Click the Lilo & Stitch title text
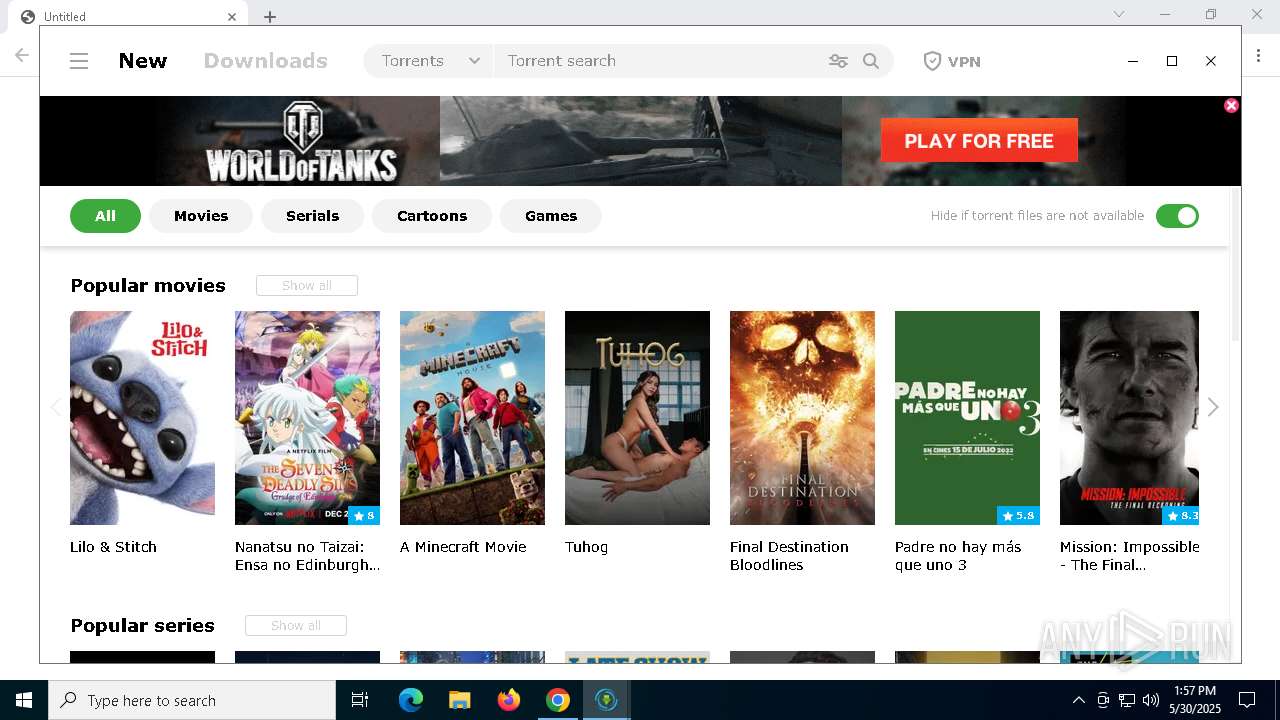The height and width of the screenshot is (720, 1280). point(113,547)
